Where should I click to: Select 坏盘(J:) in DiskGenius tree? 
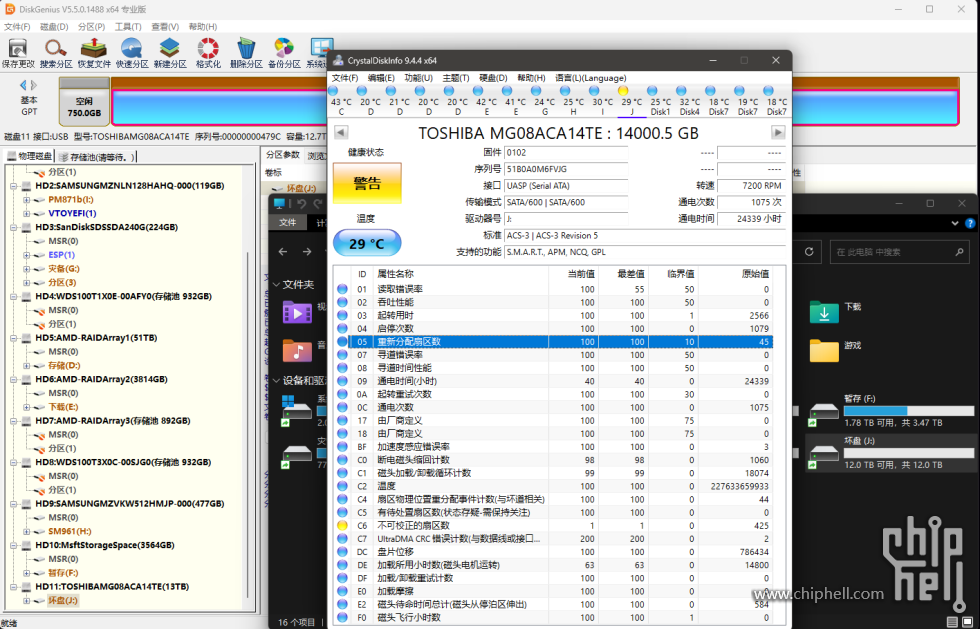63,600
